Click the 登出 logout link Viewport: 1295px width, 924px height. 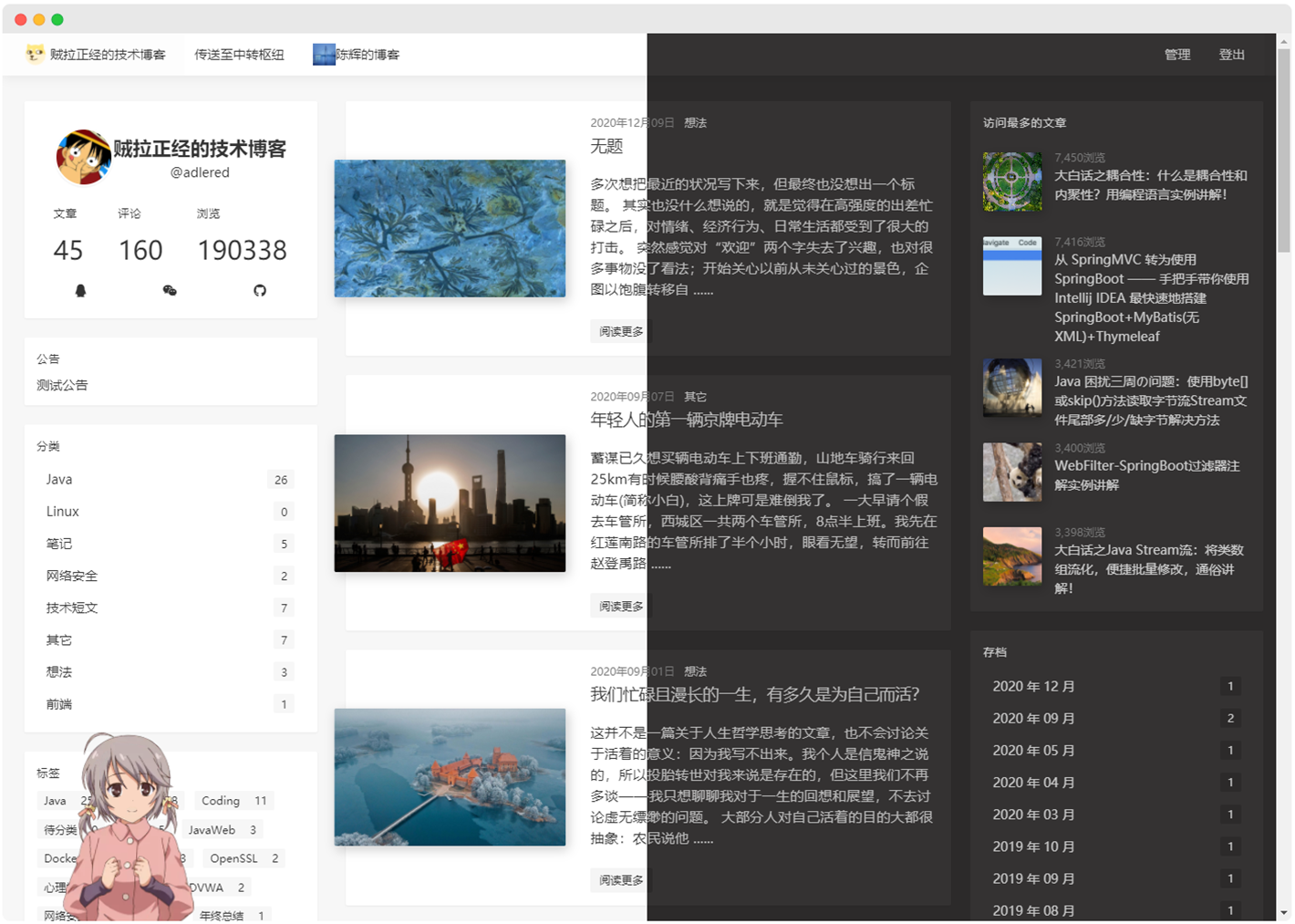click(x=1232, y=55)
